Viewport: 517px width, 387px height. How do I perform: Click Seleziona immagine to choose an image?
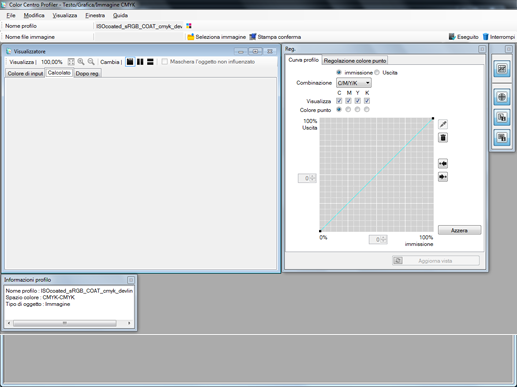point(217,37)
